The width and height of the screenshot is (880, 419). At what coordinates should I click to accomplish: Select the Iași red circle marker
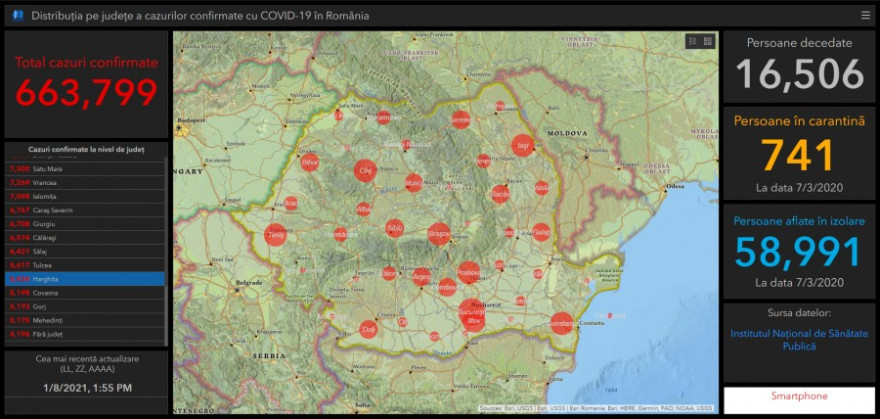522,146
